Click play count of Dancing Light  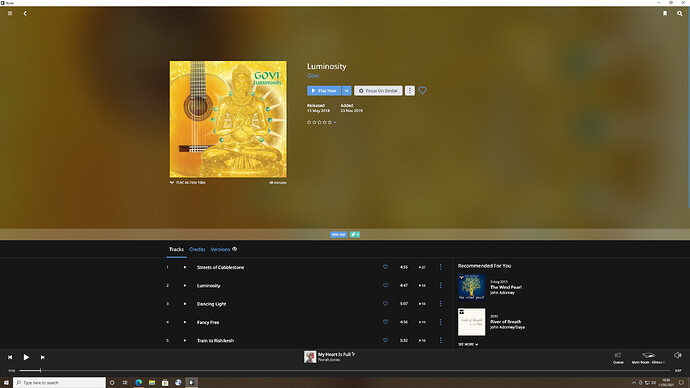click(x=422, y=304)
